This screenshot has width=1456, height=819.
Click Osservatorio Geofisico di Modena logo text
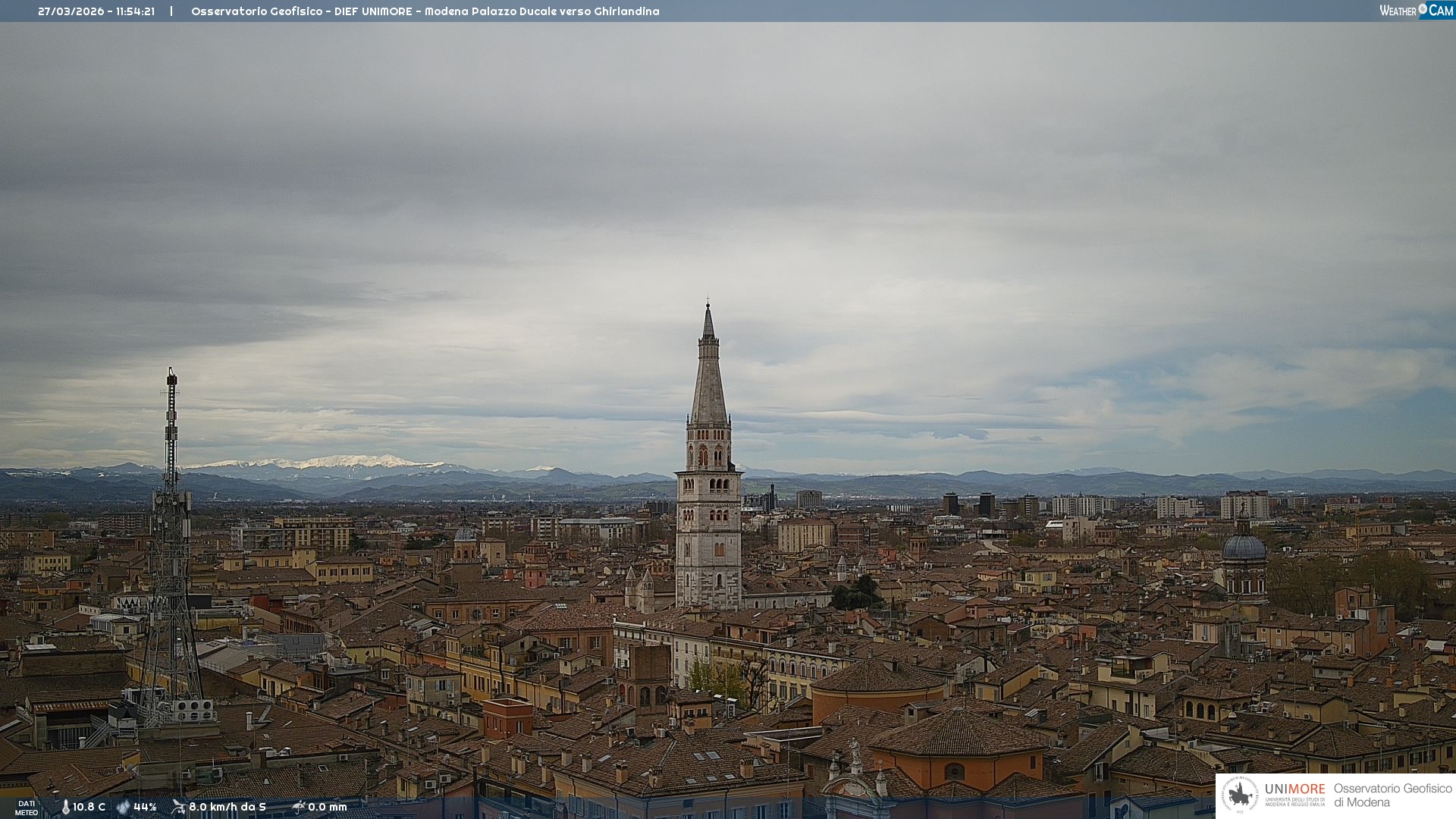[x=1392, y=795]
